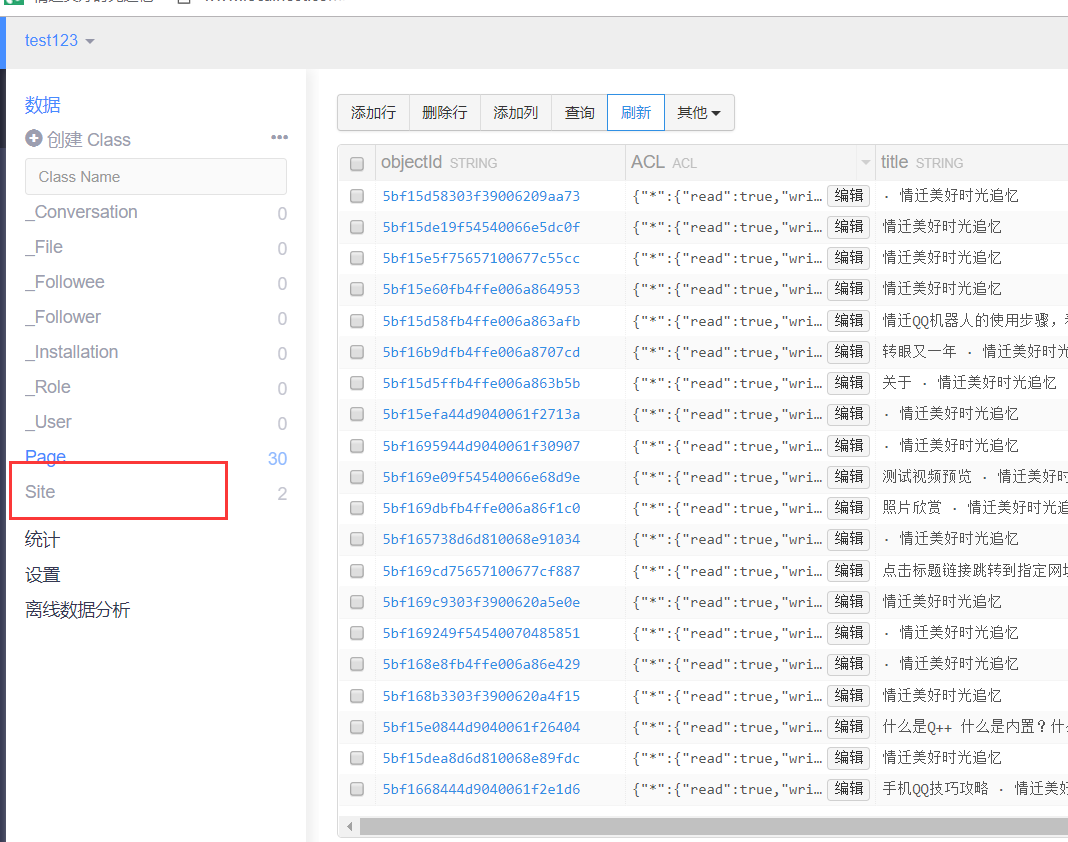Click the plus icon next to 创建 Class
Image resolution: width=1068 pixels, height=842 pixels.
(33, 138)
